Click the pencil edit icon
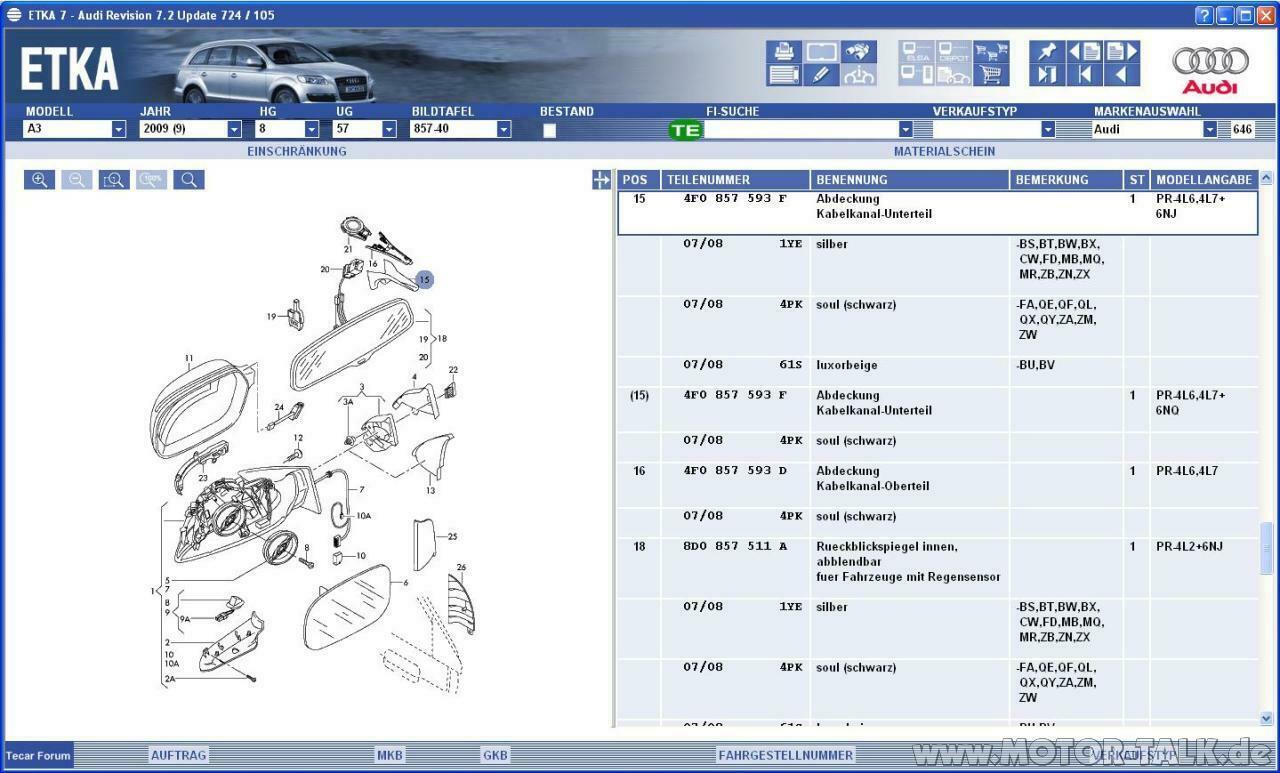The image size is (1280, 773). pyautogui.click(x=821, y=75)
